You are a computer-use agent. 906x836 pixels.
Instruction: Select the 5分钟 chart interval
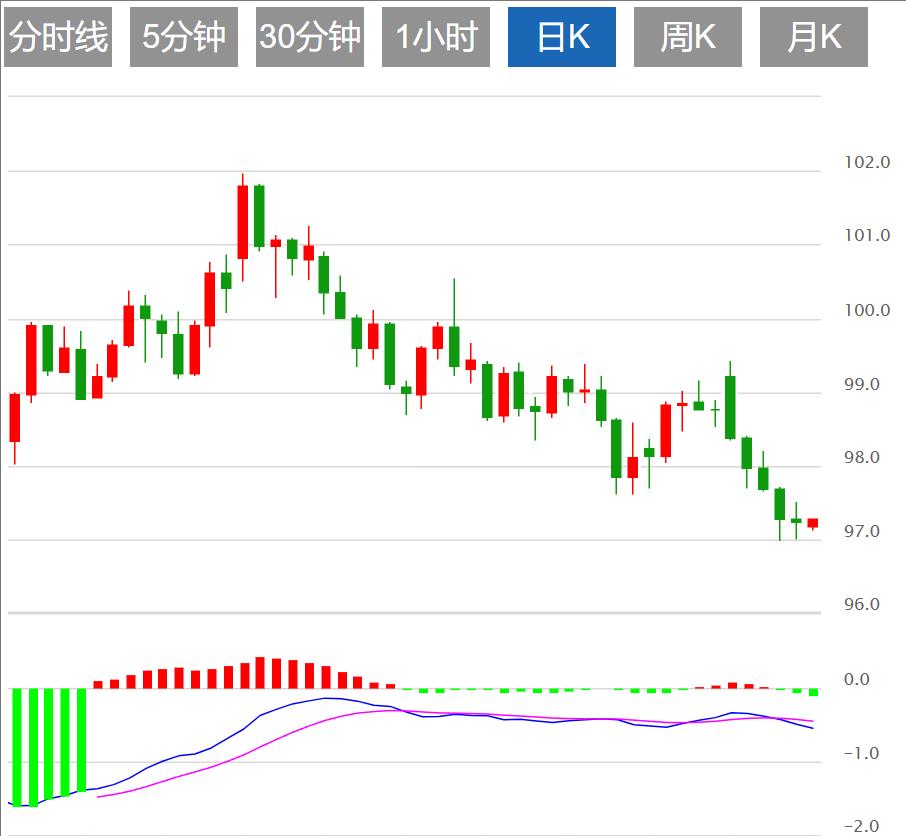point(184,37)
